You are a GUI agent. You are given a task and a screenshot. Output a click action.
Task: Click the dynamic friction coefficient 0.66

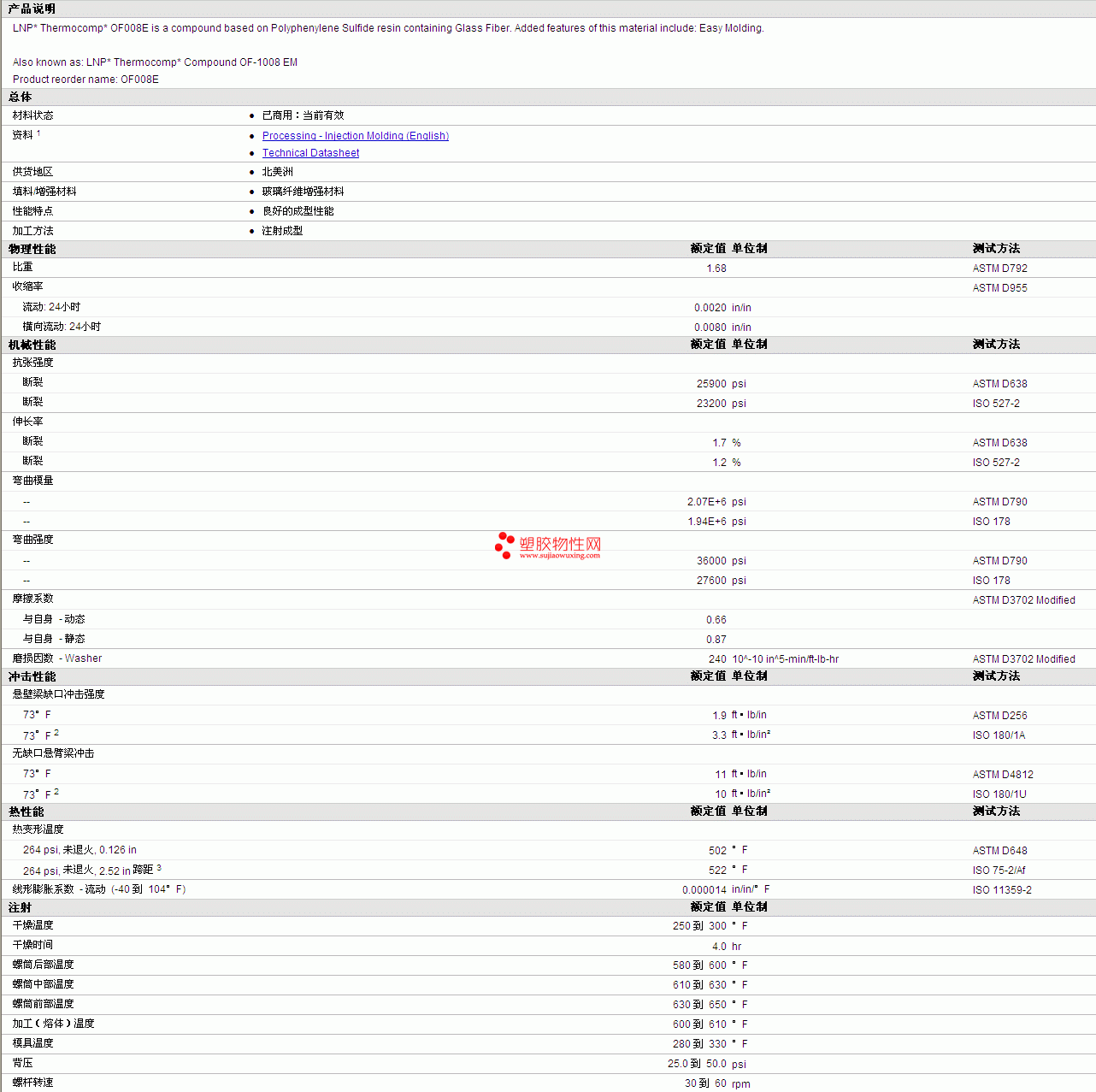coord(716,620)
